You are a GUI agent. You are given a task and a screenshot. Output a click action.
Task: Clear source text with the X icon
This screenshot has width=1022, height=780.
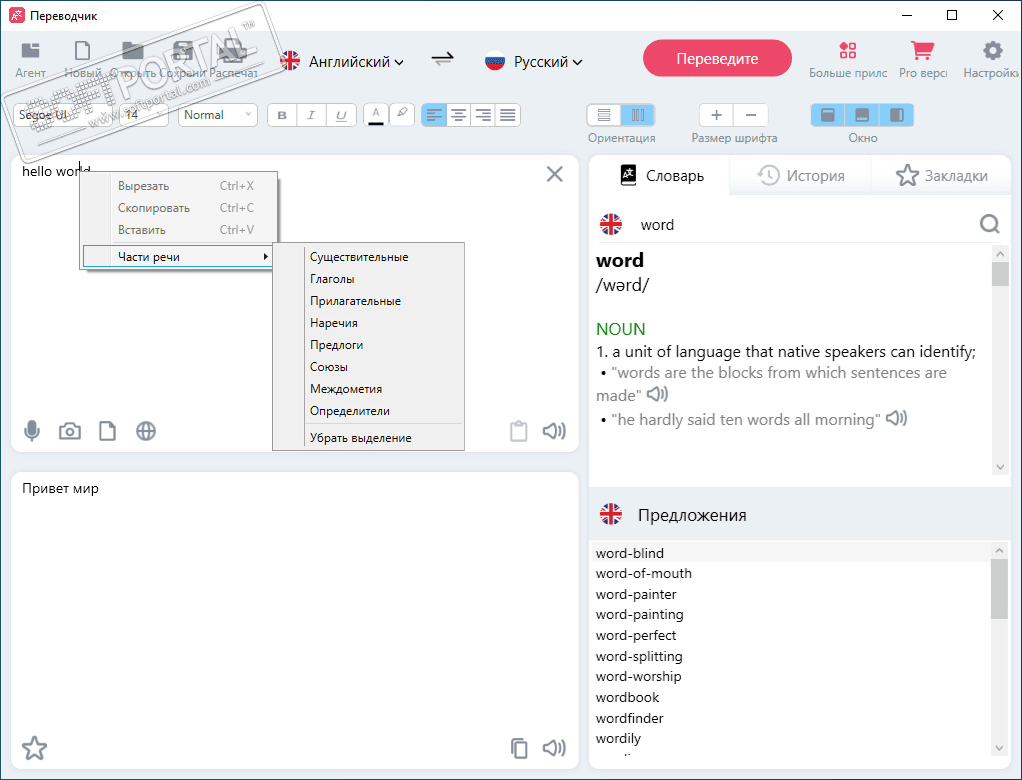555,174
